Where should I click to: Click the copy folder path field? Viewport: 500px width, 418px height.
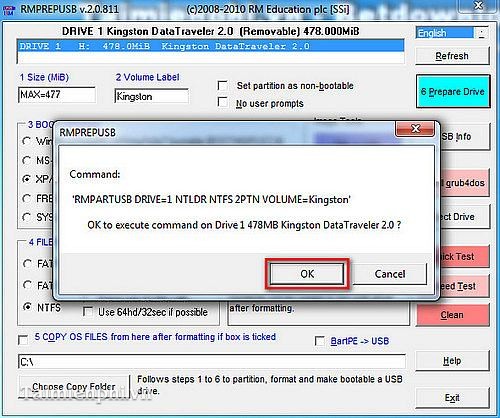pos(212,362)
